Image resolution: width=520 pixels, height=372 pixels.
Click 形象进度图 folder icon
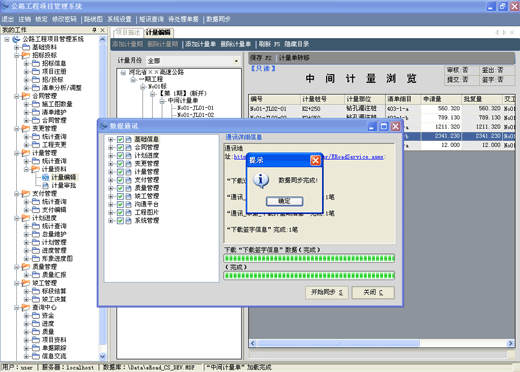coord(36,258)
